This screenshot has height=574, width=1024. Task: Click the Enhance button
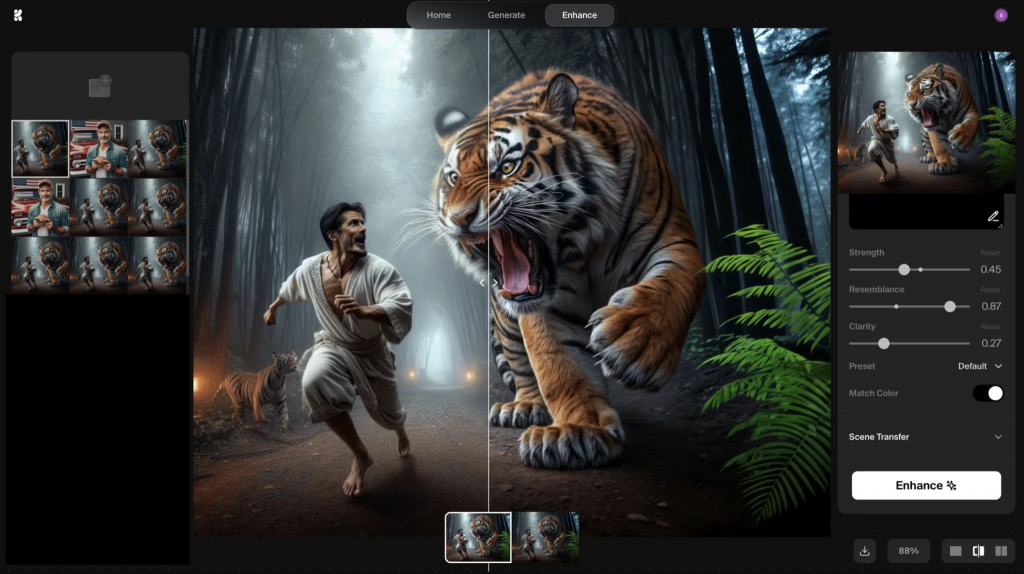click(926, 485)
